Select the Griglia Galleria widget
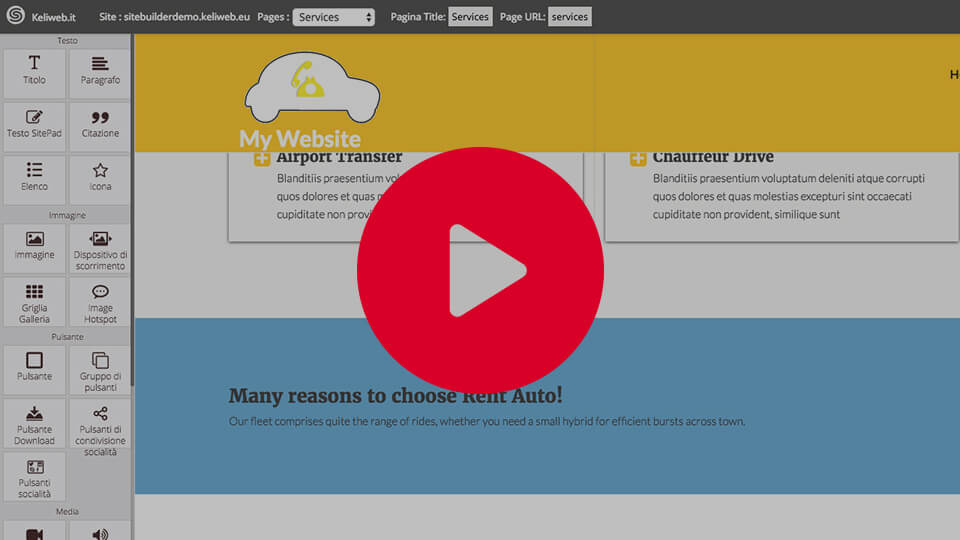The width and height of the screenshot is (960, 540). 34,300
